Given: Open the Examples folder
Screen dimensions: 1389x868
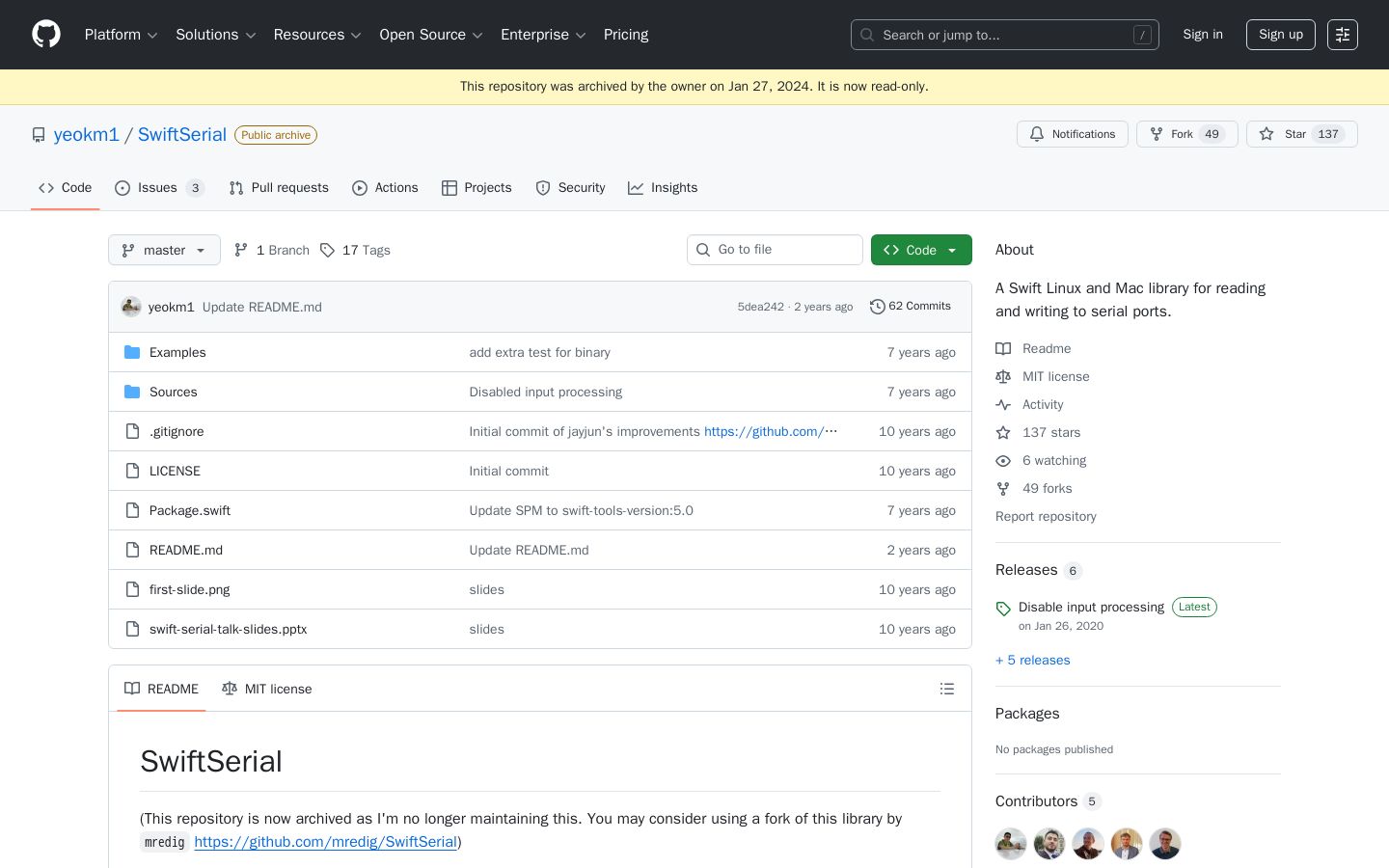Looking at the screenshot, I should [177, 352].
